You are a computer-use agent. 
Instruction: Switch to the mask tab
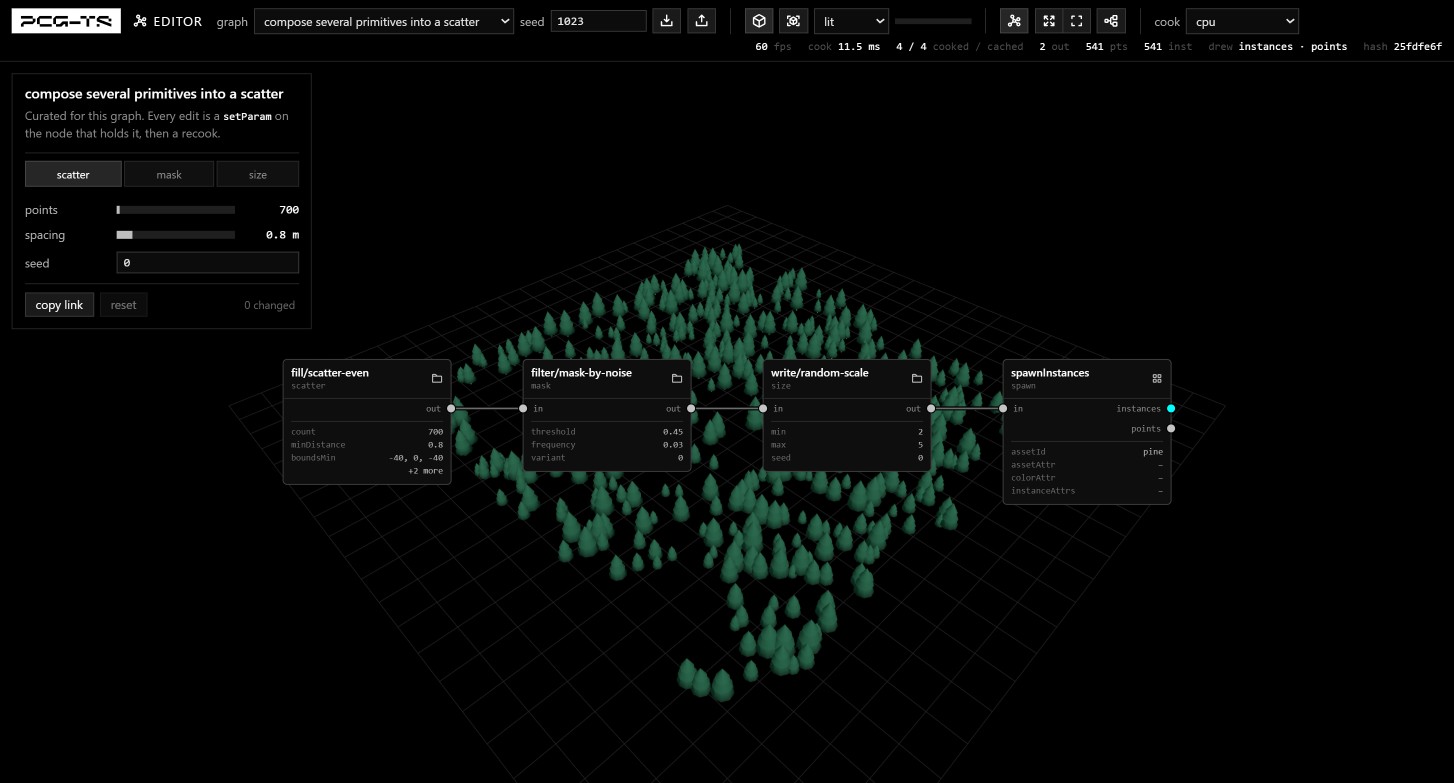[169, 174]
